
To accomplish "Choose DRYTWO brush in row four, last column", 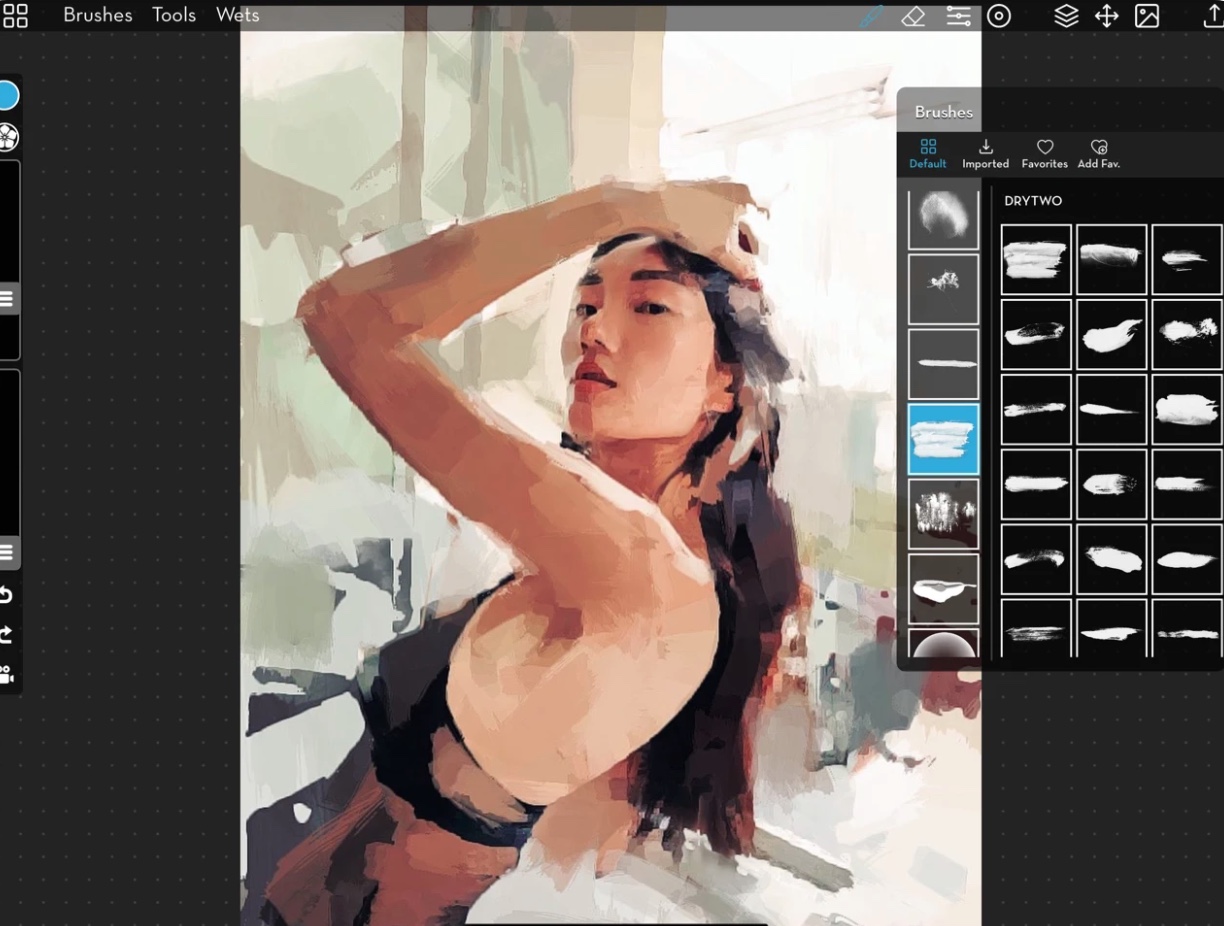I will [1187, 484].
